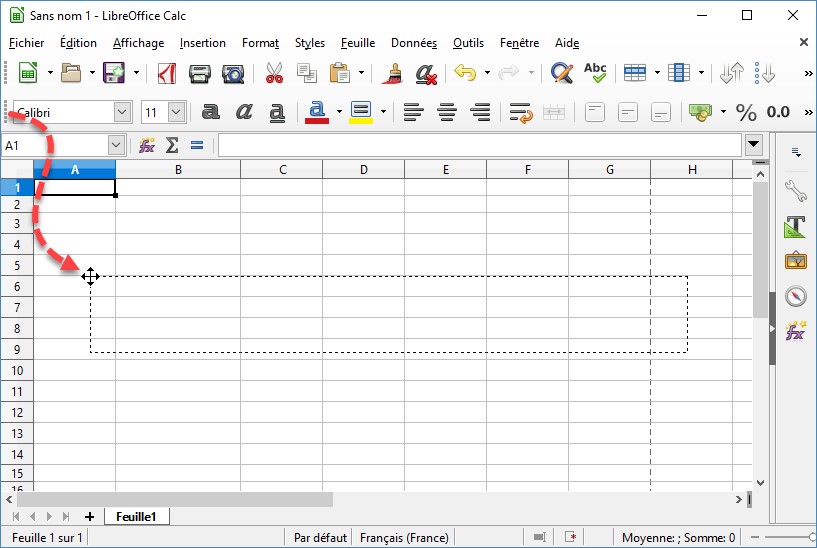The height and width of the screenshot is (548, 817).
Task: Add a new sheet with plus button
Action: [89, 516]
